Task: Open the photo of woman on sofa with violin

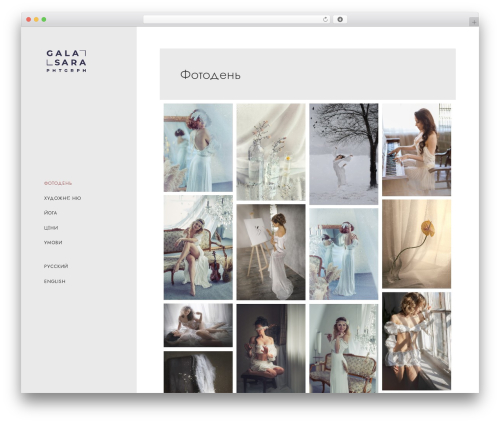Action: coord(198,248)
